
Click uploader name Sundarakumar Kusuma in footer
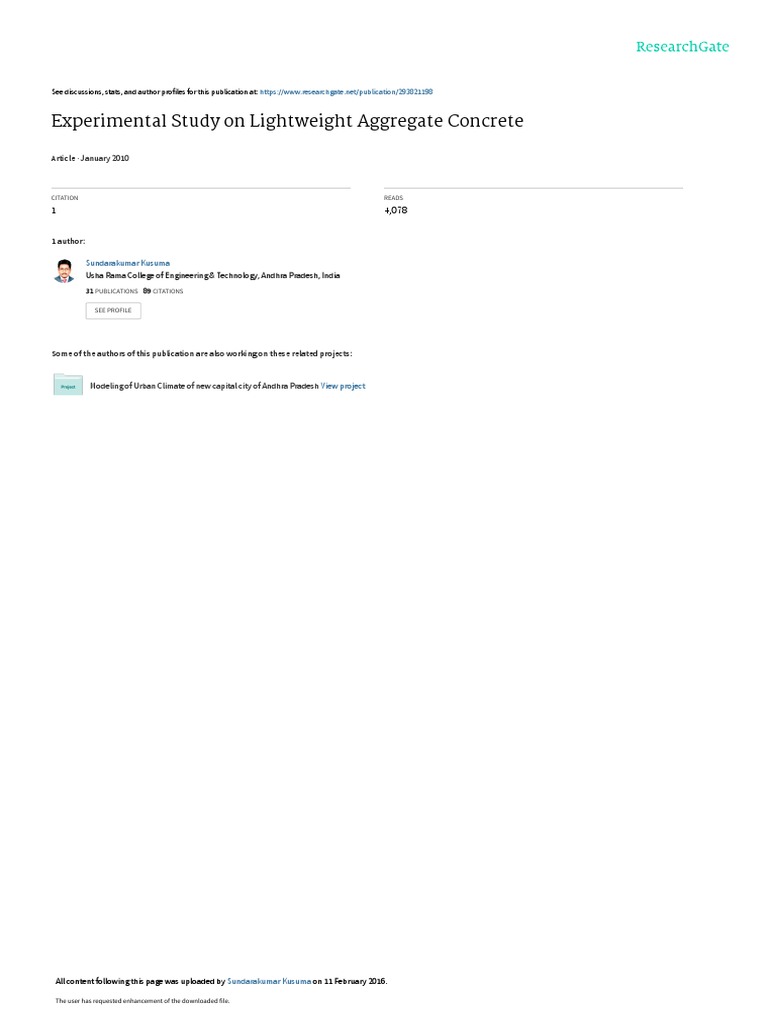point(269,981)
